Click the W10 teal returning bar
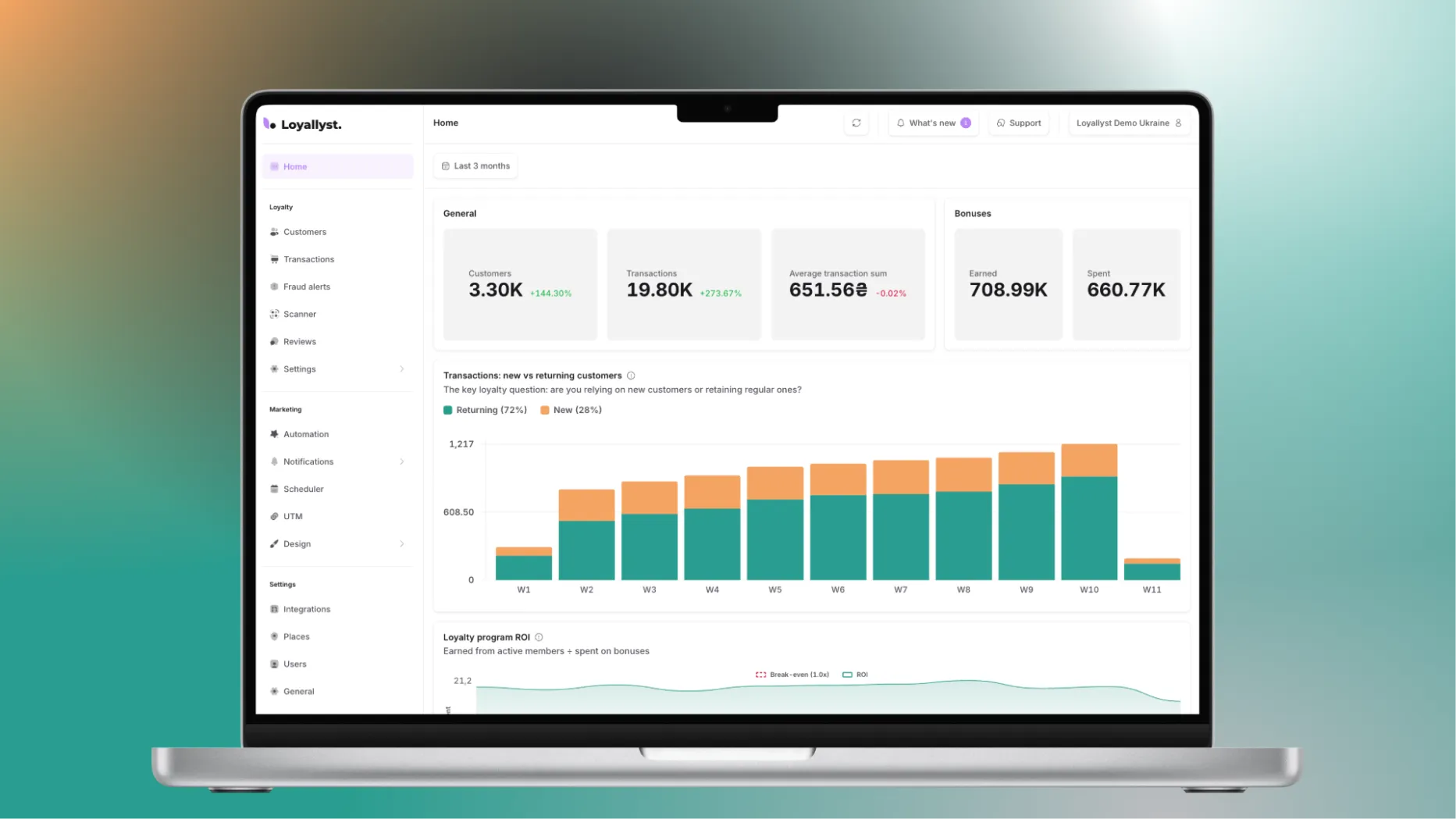Screen dimensions: 1456x819 (x=1089, y=528)
